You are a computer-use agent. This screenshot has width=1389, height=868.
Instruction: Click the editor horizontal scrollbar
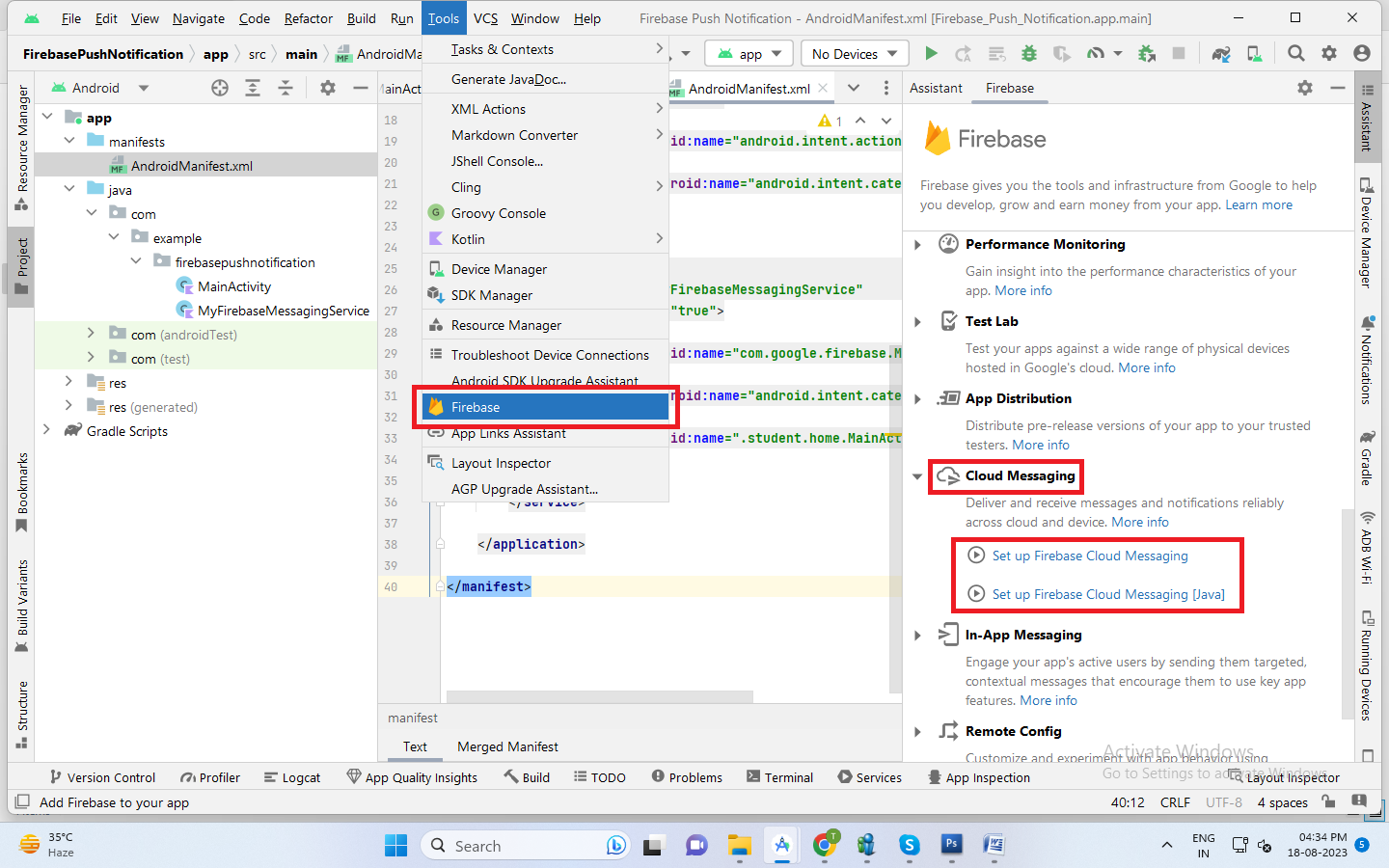(598, 696)
